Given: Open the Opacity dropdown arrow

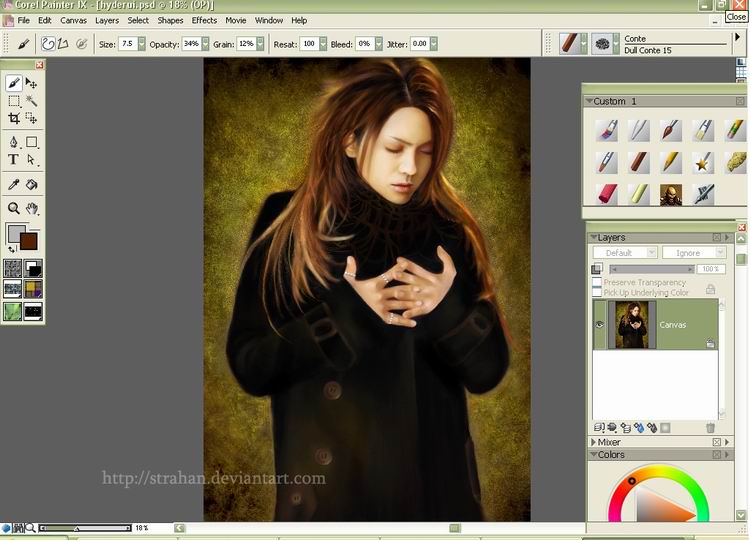Looking at the screenshot, I should [205, 44].
